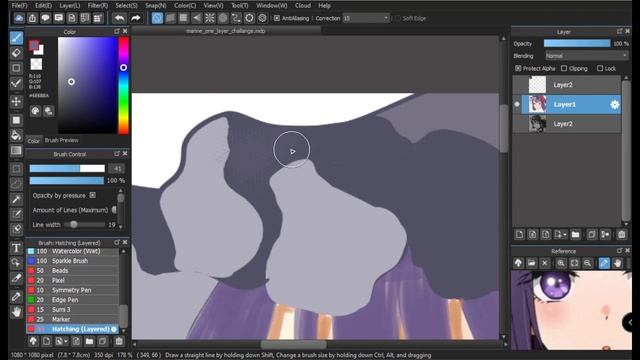The width and height of the screenshot is (640, 360).
Task: Hide Layer1 using its visibility dot
Action: 517,104
